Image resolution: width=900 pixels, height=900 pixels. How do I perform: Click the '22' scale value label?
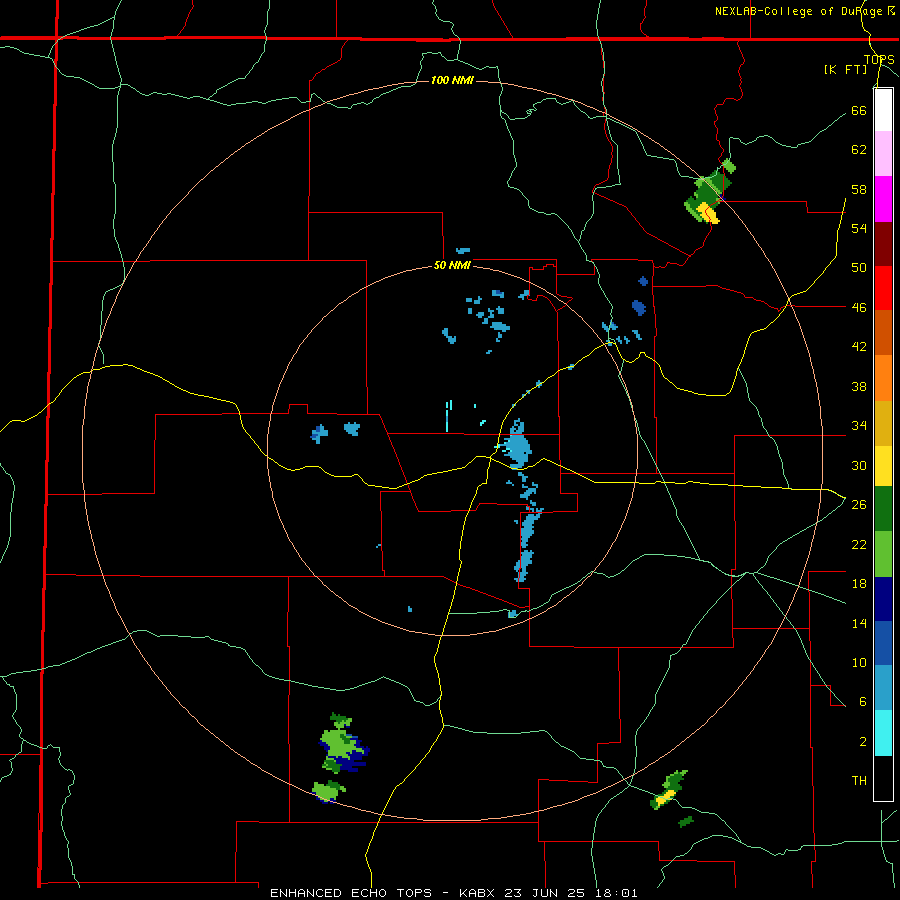tap(859, 544)
